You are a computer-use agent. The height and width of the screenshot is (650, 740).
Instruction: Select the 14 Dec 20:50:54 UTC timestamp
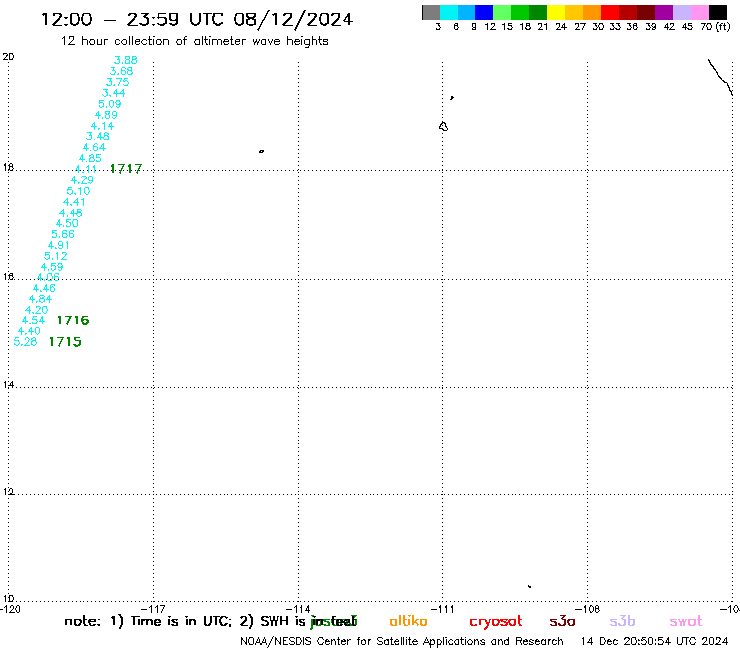point(654,642)
